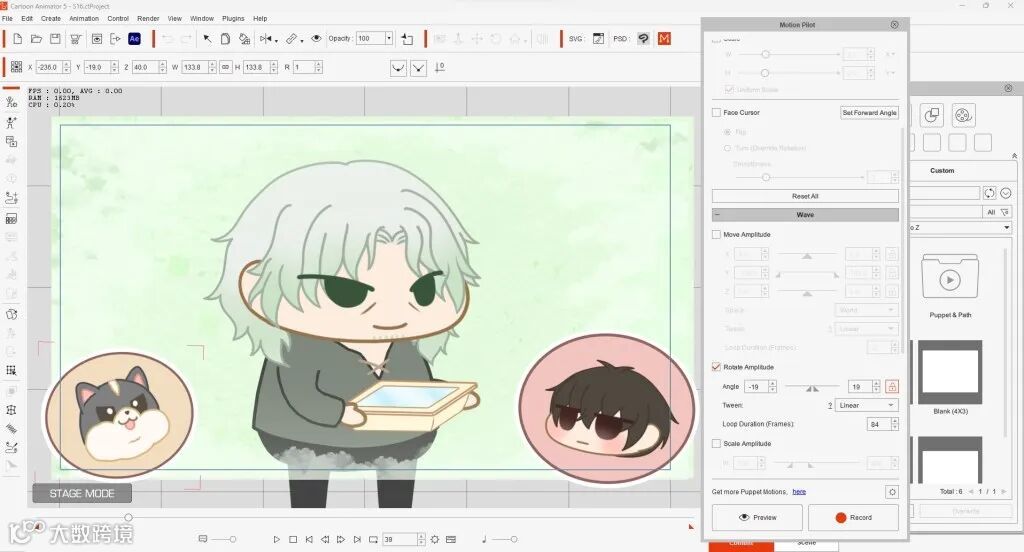Open the filter All dropdown in content panel
This screenshot has width=1024, height=552.
(998, 212)
